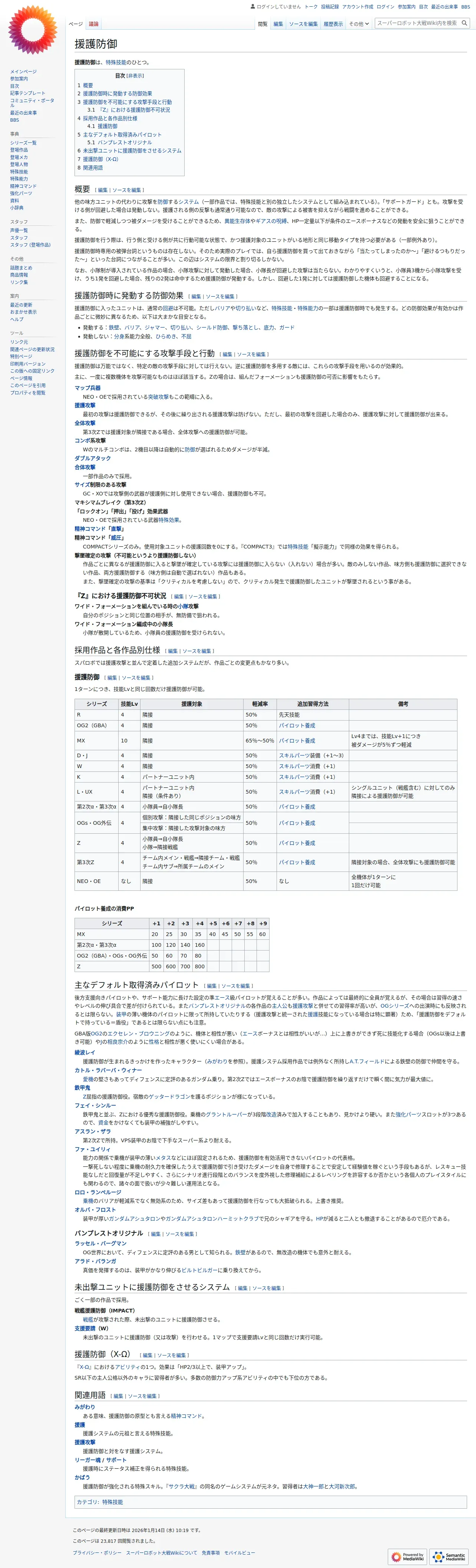Click the ダブルアタック term link
476x1568 pixels.
point(93,459)
